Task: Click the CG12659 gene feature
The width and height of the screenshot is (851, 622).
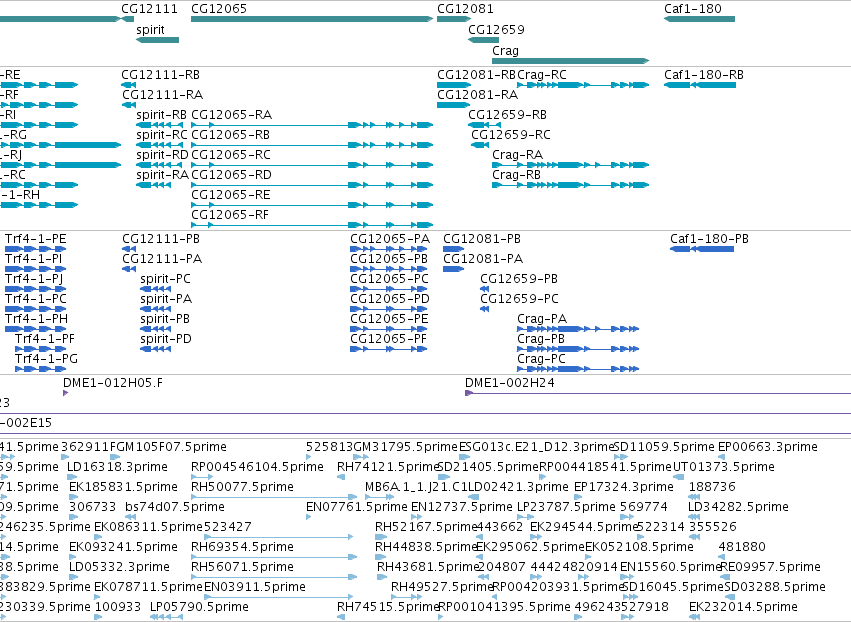Action: [483, 40]
